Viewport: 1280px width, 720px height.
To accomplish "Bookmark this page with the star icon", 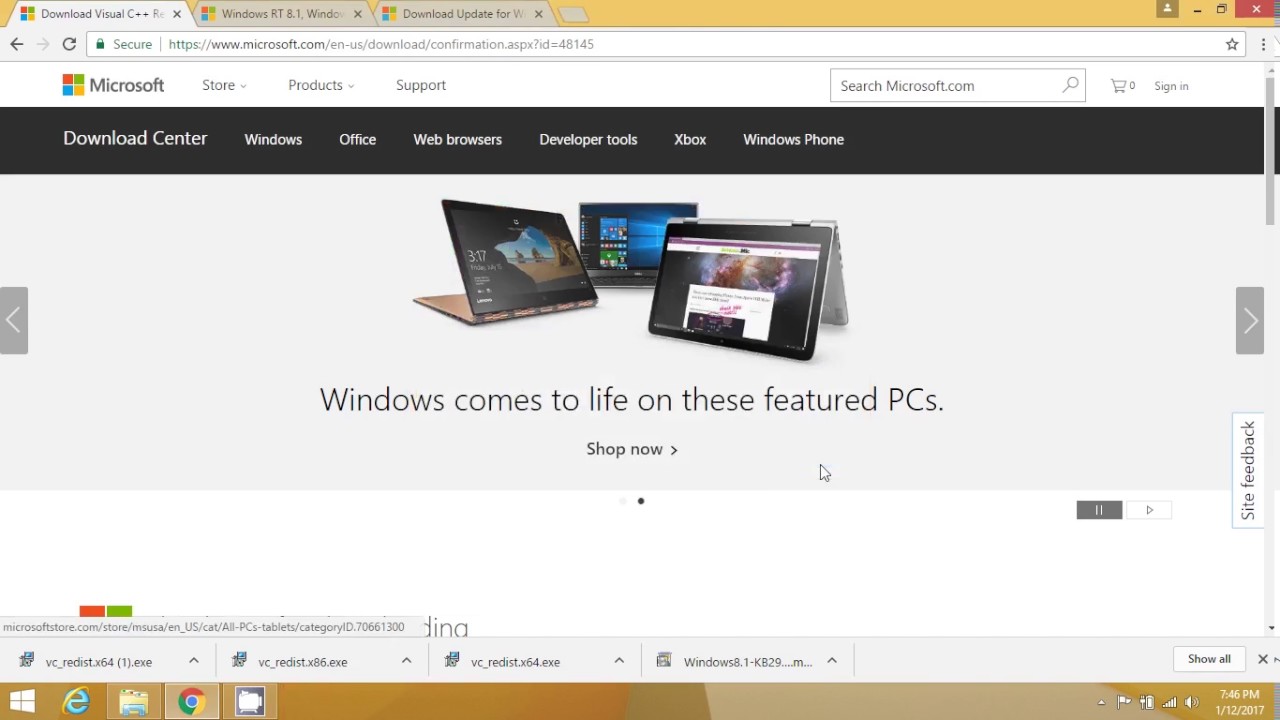I will tap(1232, 44).
